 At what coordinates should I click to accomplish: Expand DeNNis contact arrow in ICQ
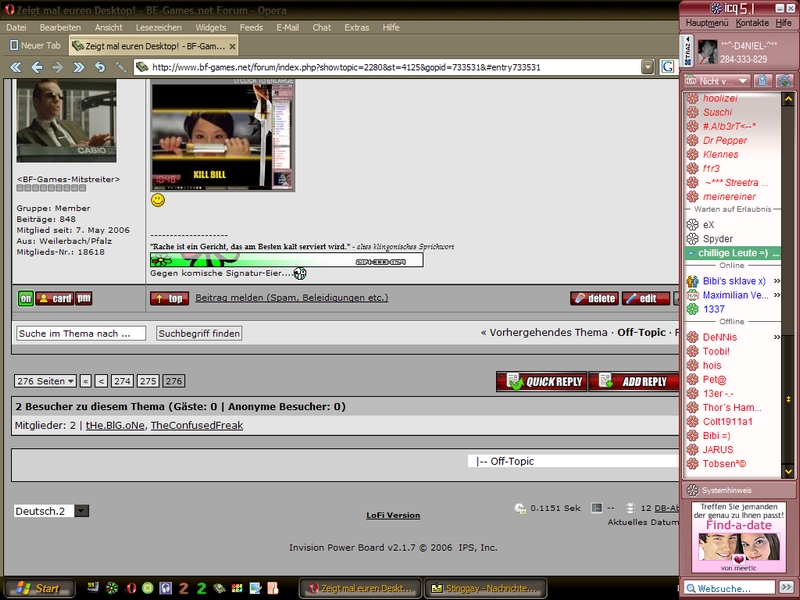coord(777,337)
